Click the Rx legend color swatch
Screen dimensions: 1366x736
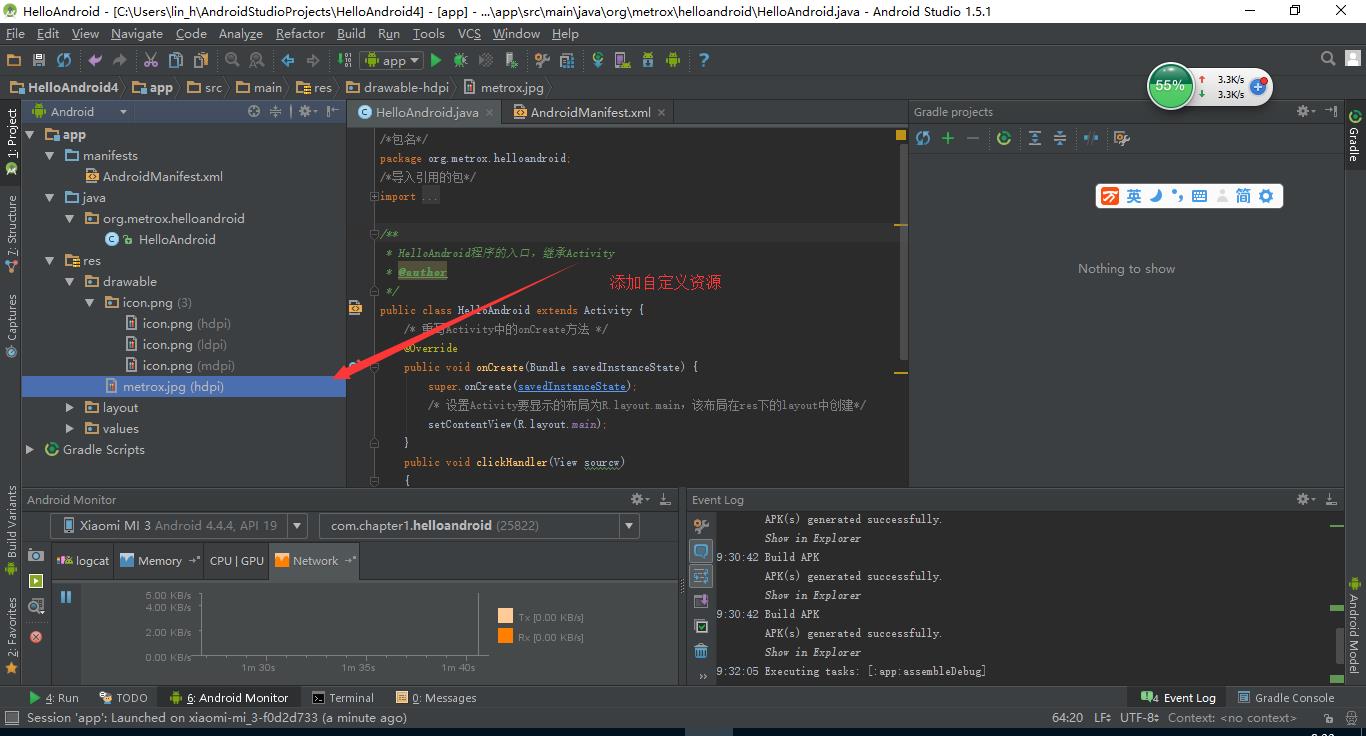click(505, 636)
